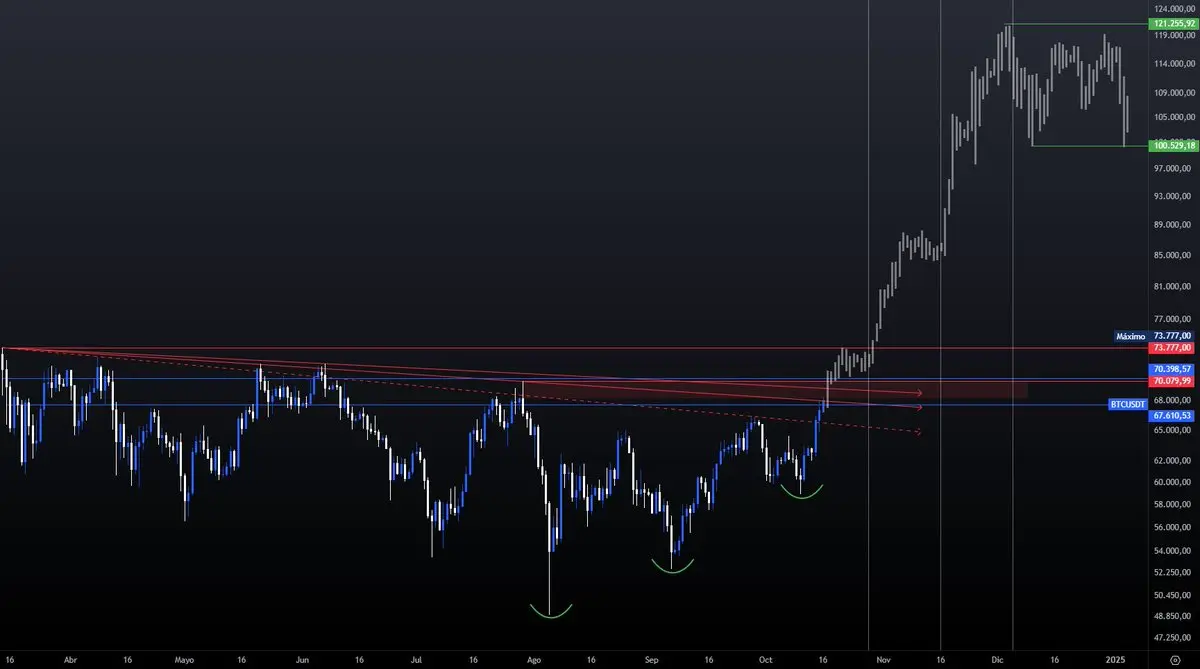Click the 85.000,00 price axis value
Screen dimensions: 1200x669
point(1173,254)
